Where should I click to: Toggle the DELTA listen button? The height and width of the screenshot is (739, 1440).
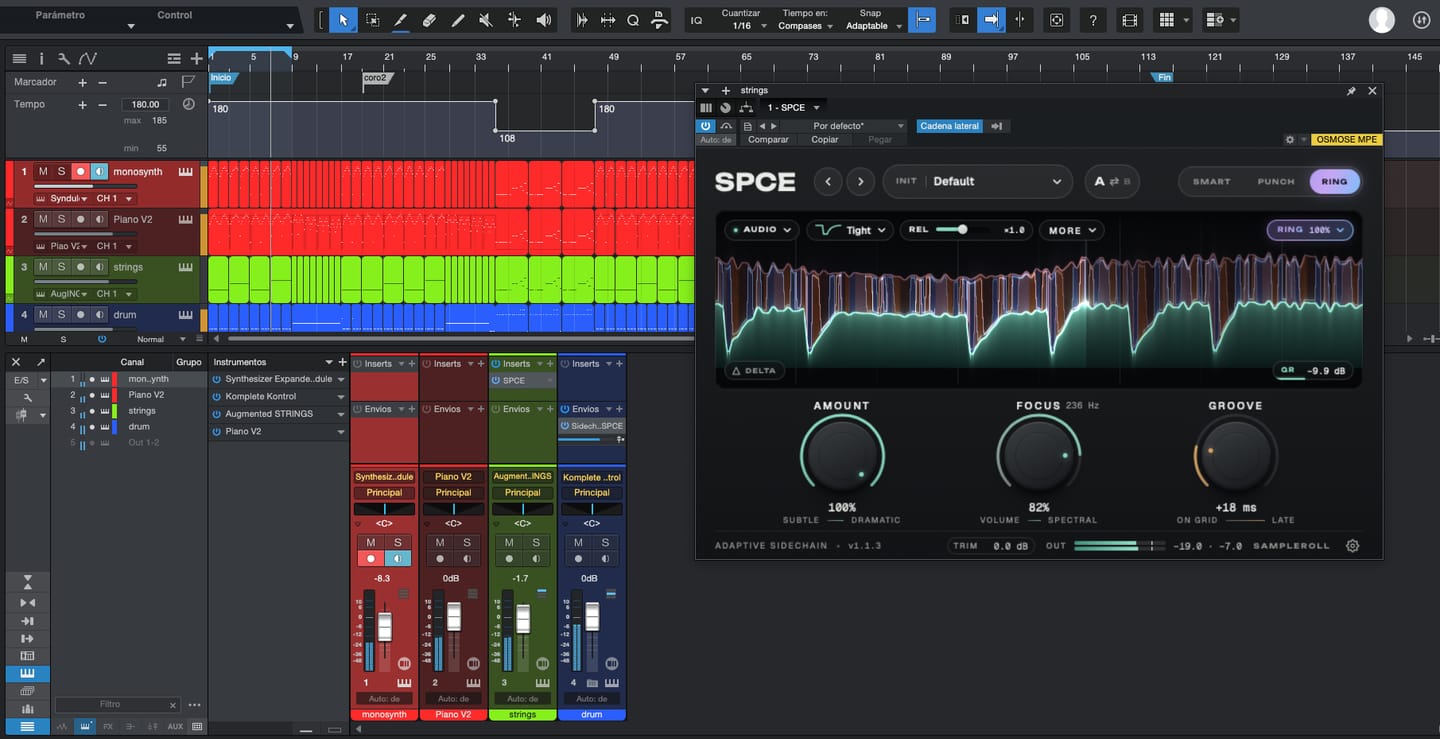[x=754, y=370]
